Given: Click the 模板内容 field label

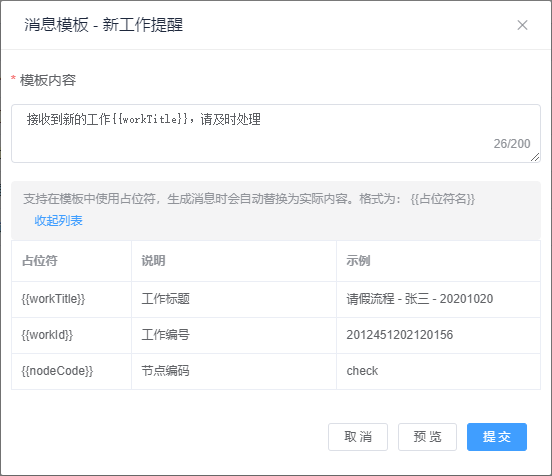Looking at the screenshot, I should [x=48, y=80].
